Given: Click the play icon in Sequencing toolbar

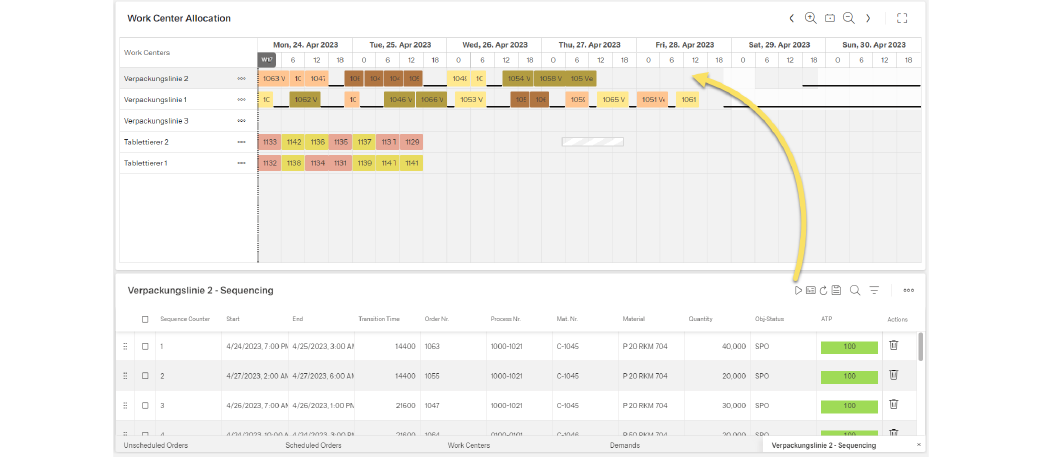Looking at the screenshot, I should click(798, 290).
